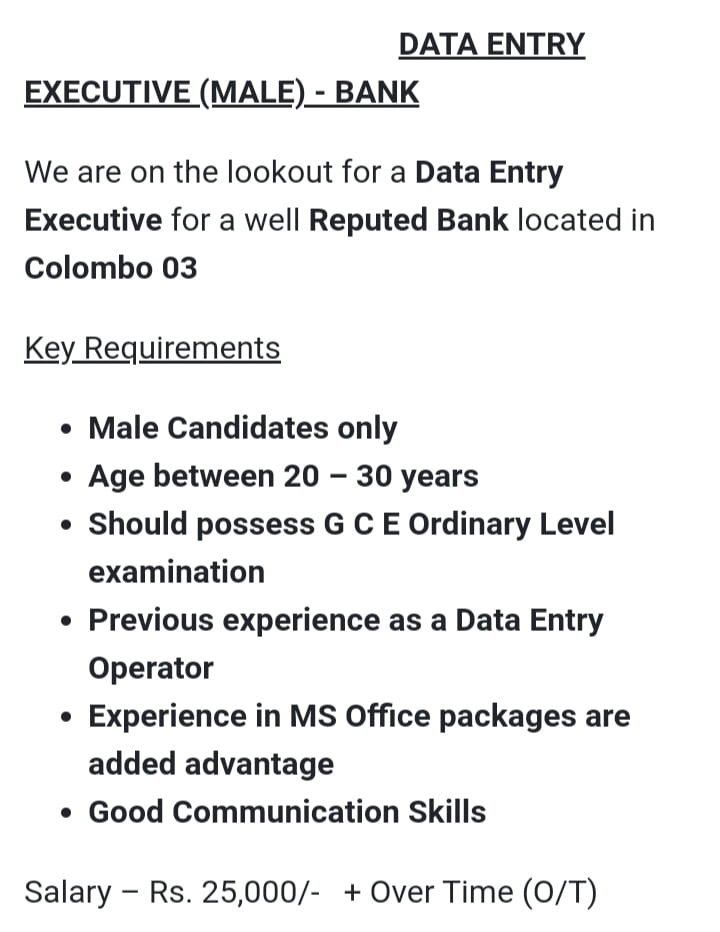Click the "Salary – Rs. 25,000/-" text
Image resolution: width=720 pixels, height=932 pixels.
pyautogui.click(x=172, y=892)
